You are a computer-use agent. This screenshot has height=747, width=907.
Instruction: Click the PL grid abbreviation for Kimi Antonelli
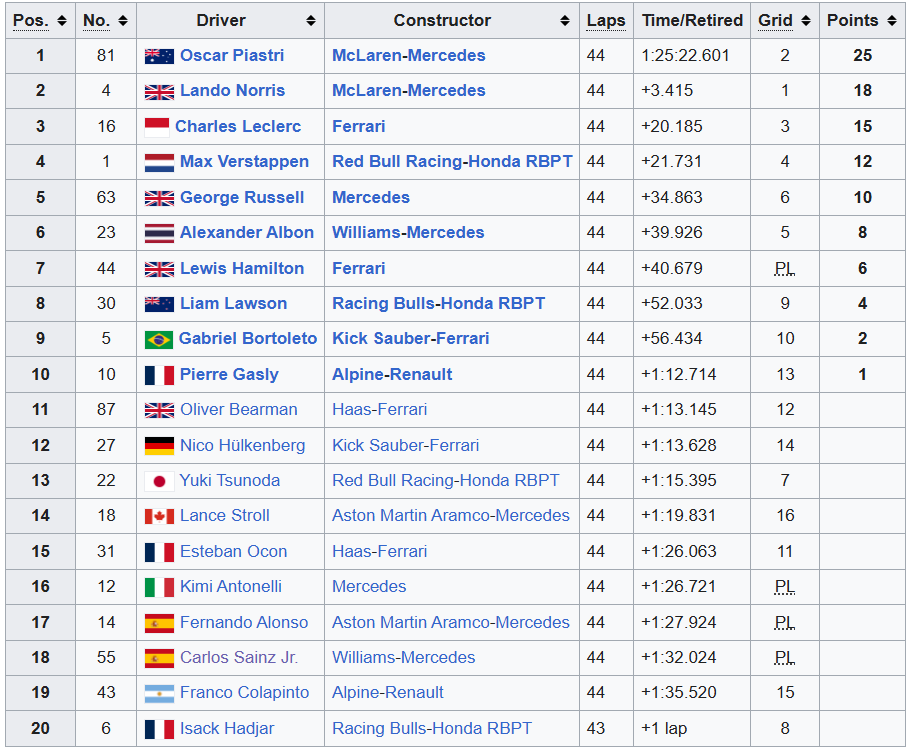pos(785,587)
